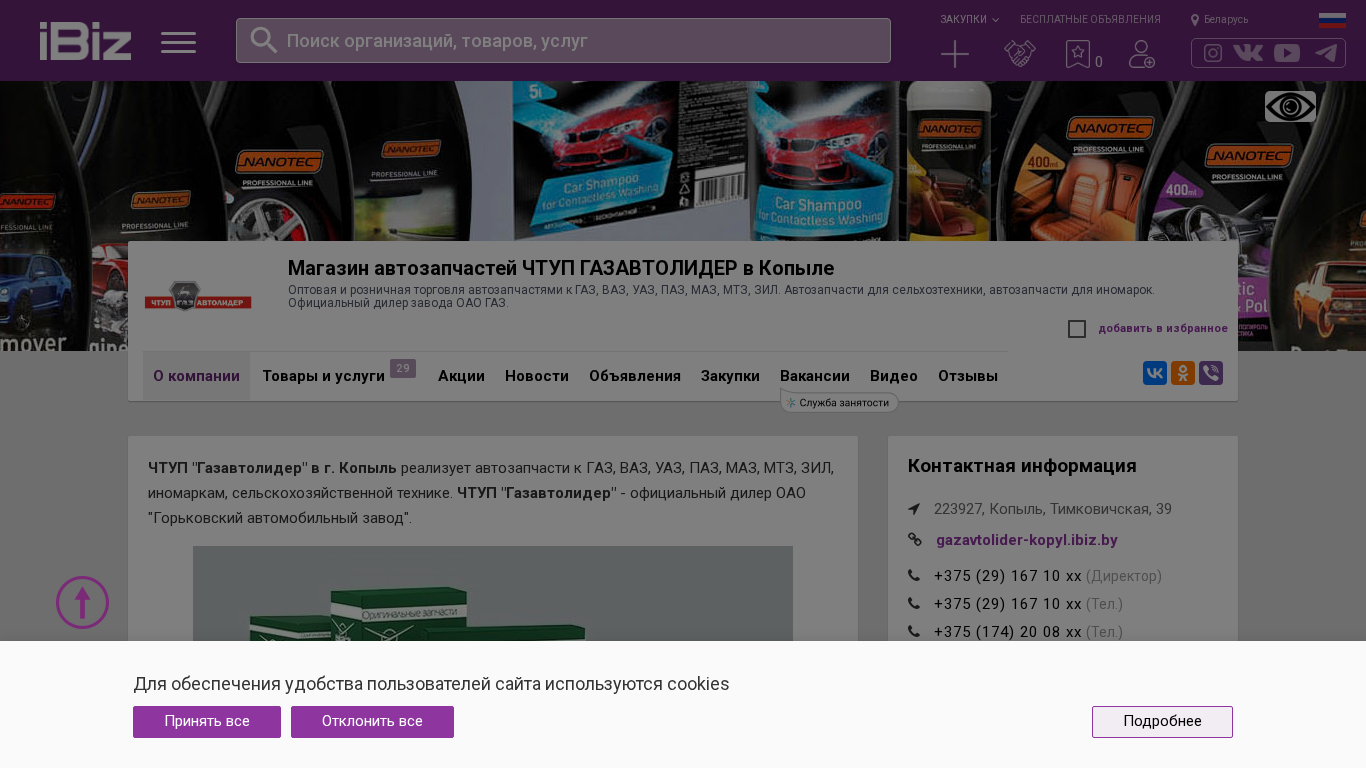This screenshot has height=768, width=1366.
Task: Switch to the 'Акции' tab
Action: (461, 376)
